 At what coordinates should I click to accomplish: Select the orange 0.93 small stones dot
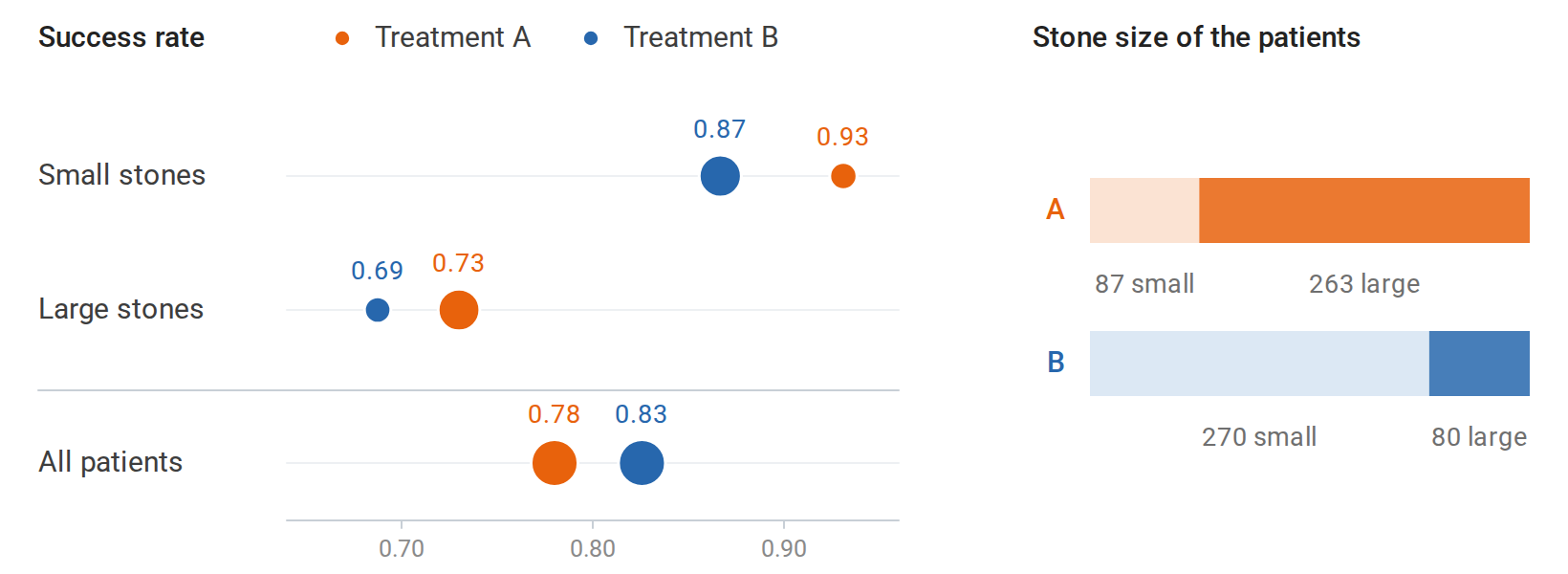[x=843, y=176]
